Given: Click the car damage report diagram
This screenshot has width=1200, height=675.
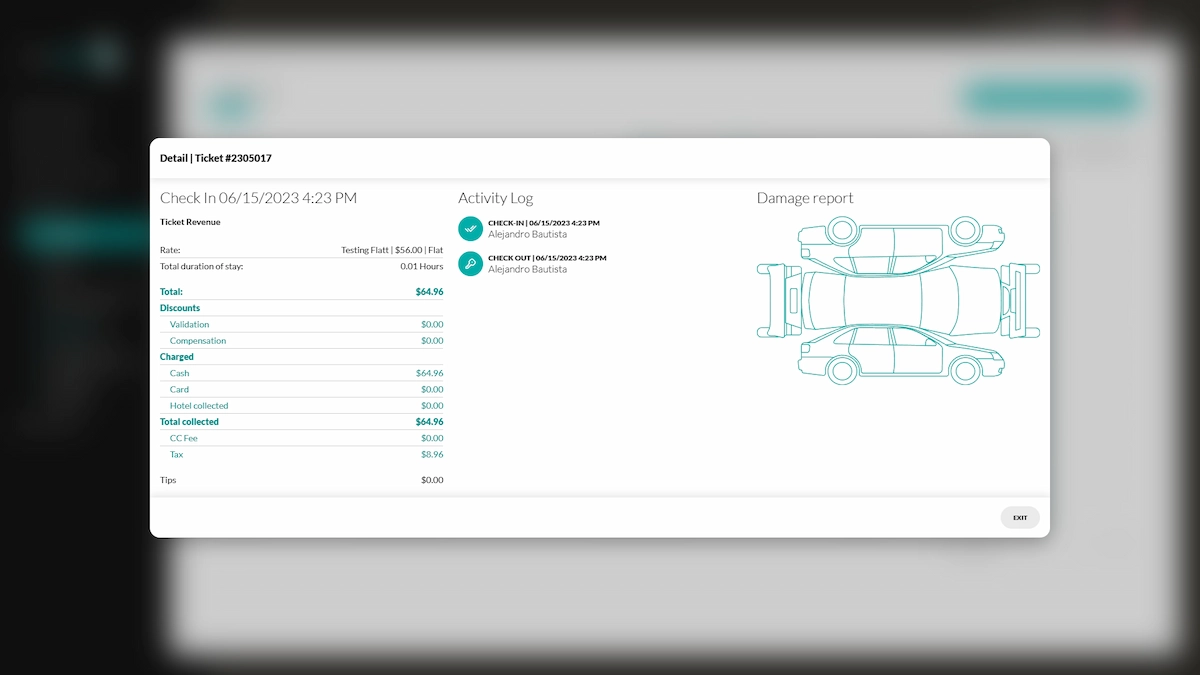Looking at the screenshot, I should [898, 300].
